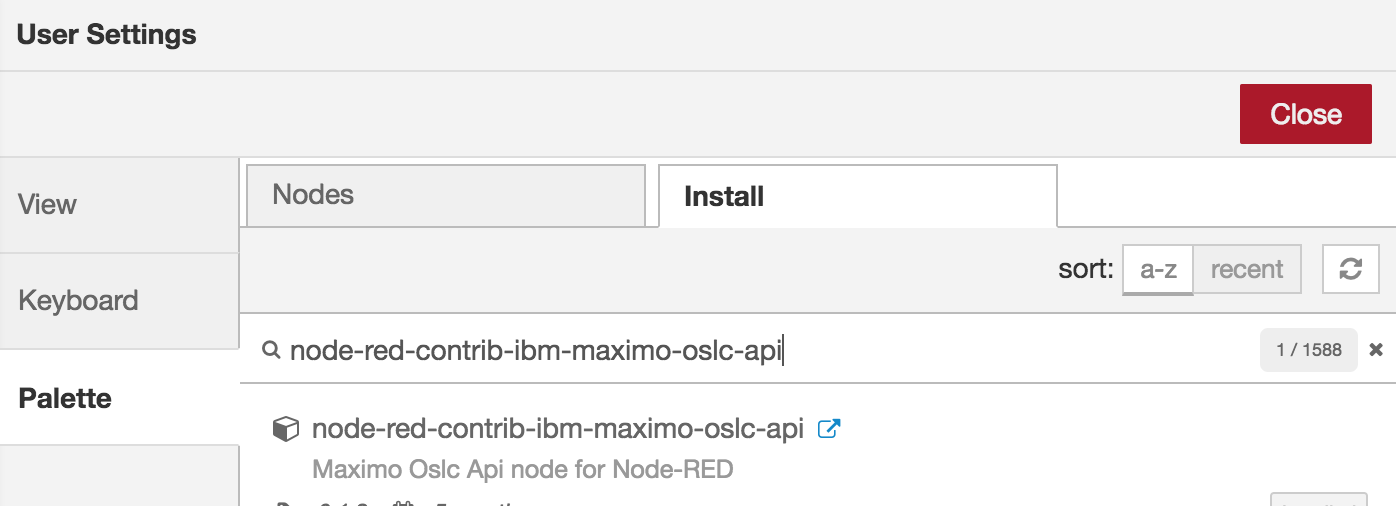Click the refresh module list icon
This screenshot has width=1396, height=506.
(x=1351, y=269)
